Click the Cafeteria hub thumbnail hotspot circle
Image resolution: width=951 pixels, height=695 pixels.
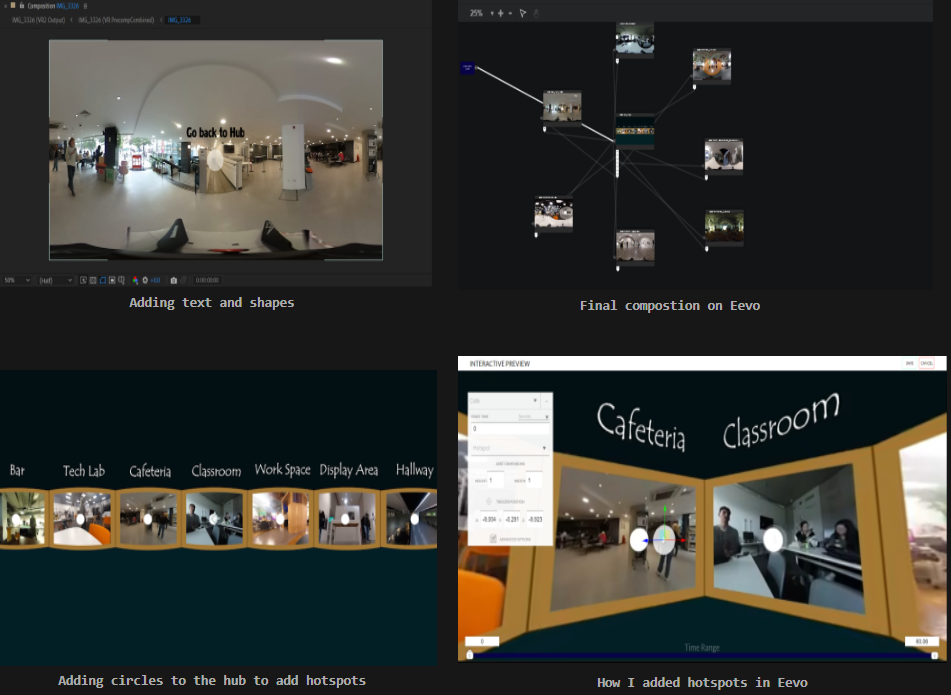[x=147, y=519]
